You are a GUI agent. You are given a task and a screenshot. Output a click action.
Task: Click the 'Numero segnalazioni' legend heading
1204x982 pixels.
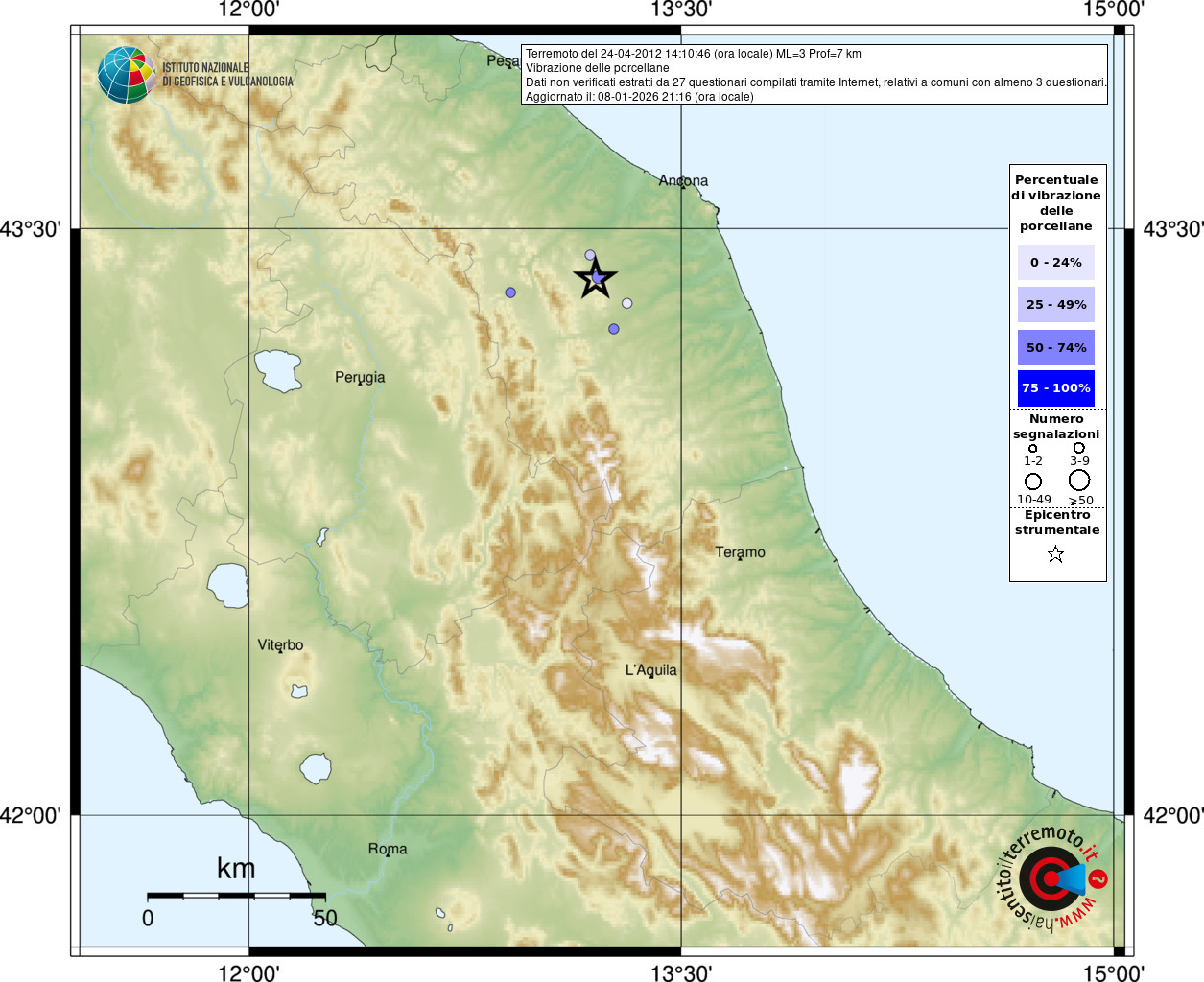click(x=1056, y=427)
